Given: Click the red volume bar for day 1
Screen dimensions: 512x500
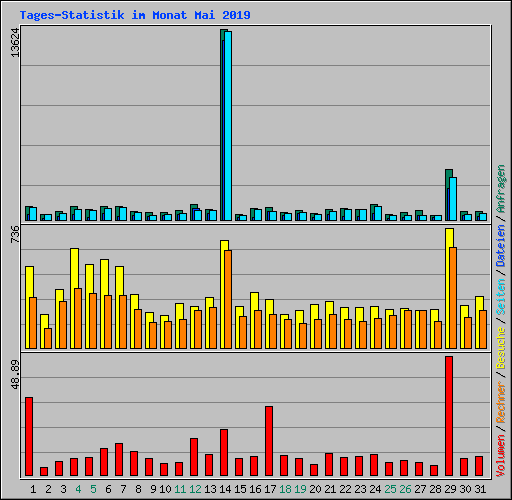Looking at the screenshot, I should click(29, 436).
